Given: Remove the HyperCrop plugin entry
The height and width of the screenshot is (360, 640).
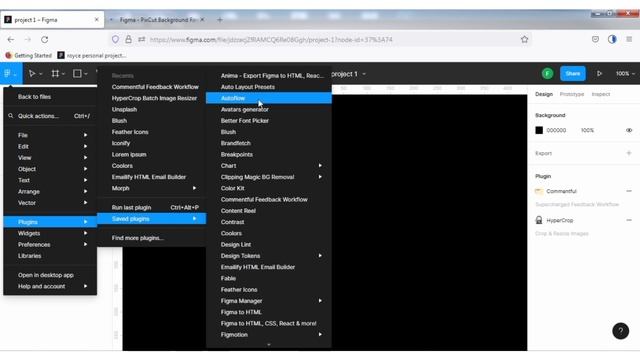Looking at the screenshot, I should pos(629,220).
